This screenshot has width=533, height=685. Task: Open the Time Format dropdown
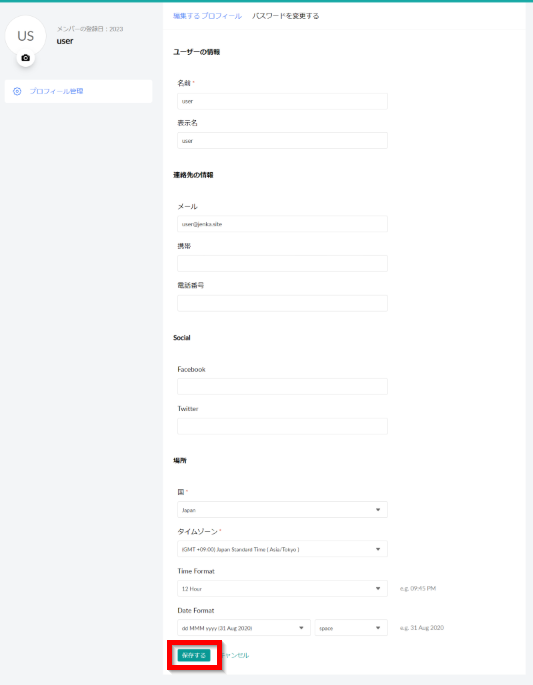click(x=282, y=588)
